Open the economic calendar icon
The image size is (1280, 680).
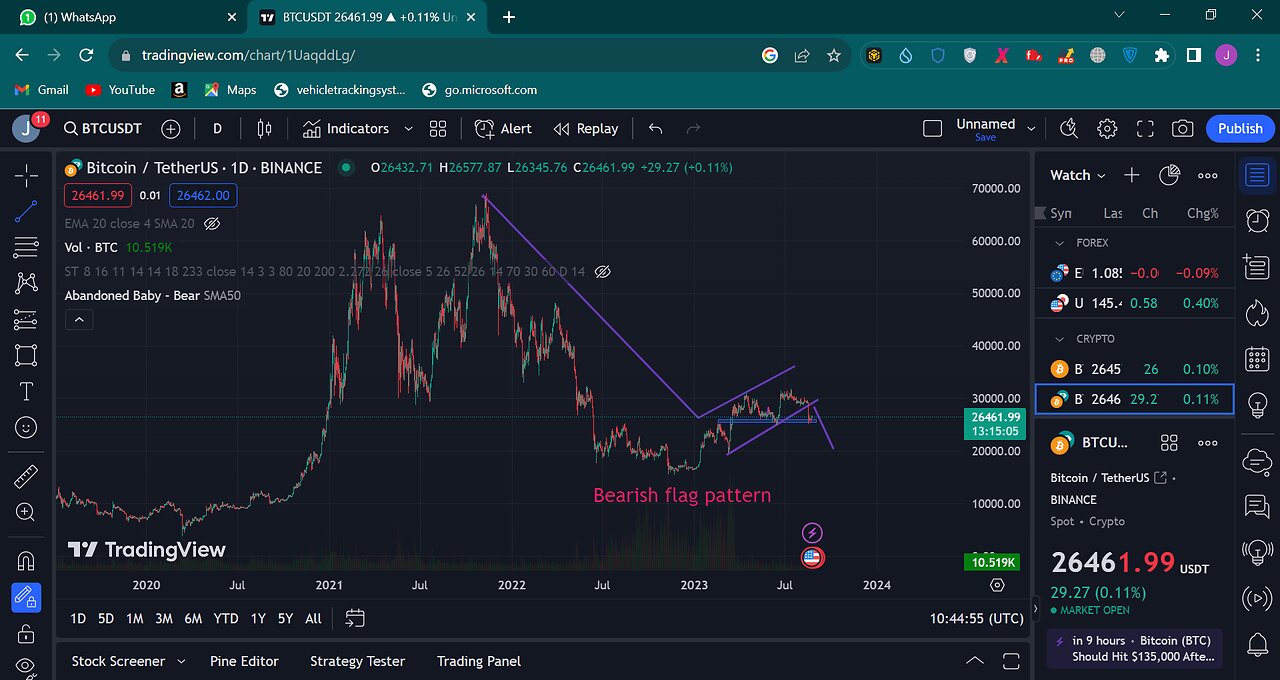(x=1257, y=359)
